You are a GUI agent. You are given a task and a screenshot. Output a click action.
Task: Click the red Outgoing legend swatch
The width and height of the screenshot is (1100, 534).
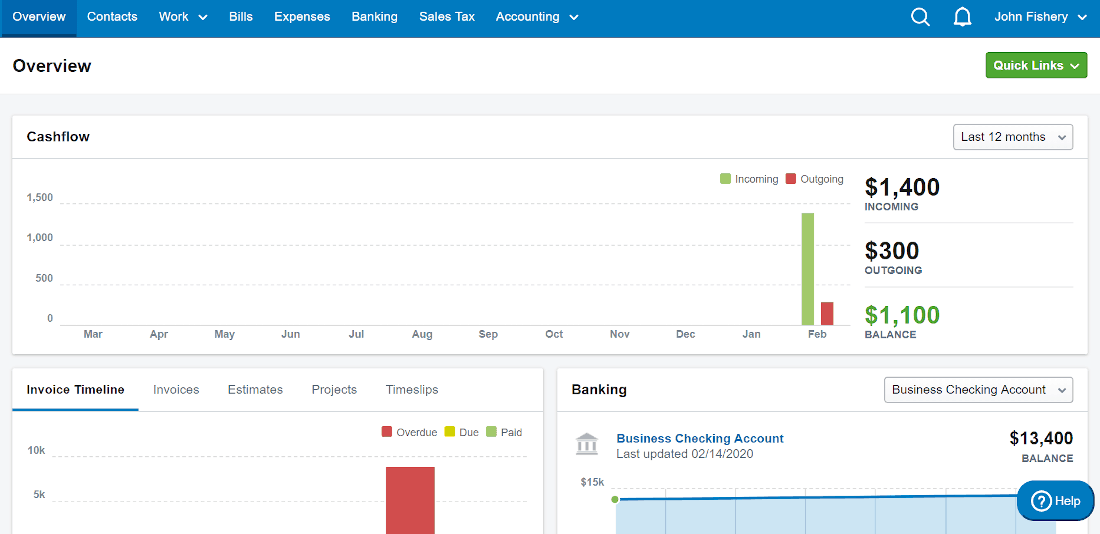791,179
